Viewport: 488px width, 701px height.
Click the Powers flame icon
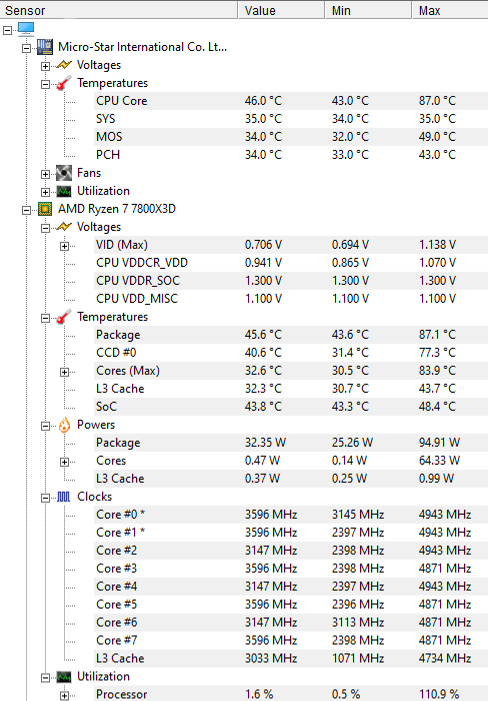pos(64,425)
